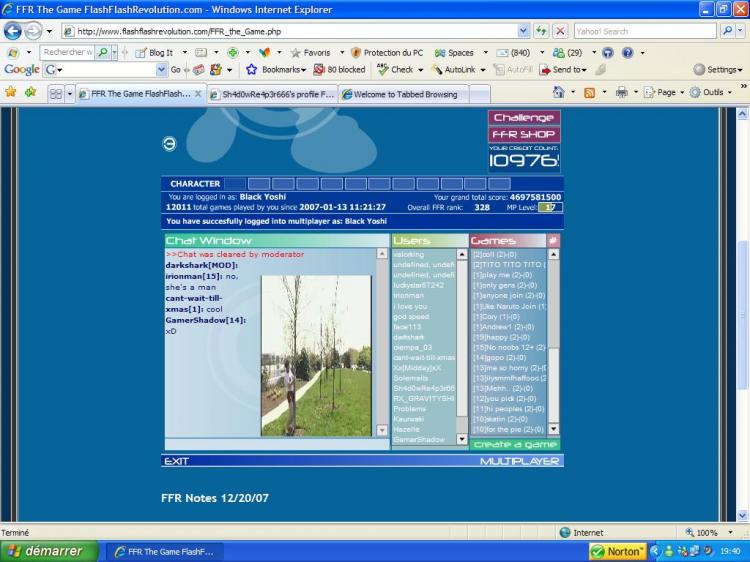
Task: Open the FFR SHOP button
Action: 523,134
